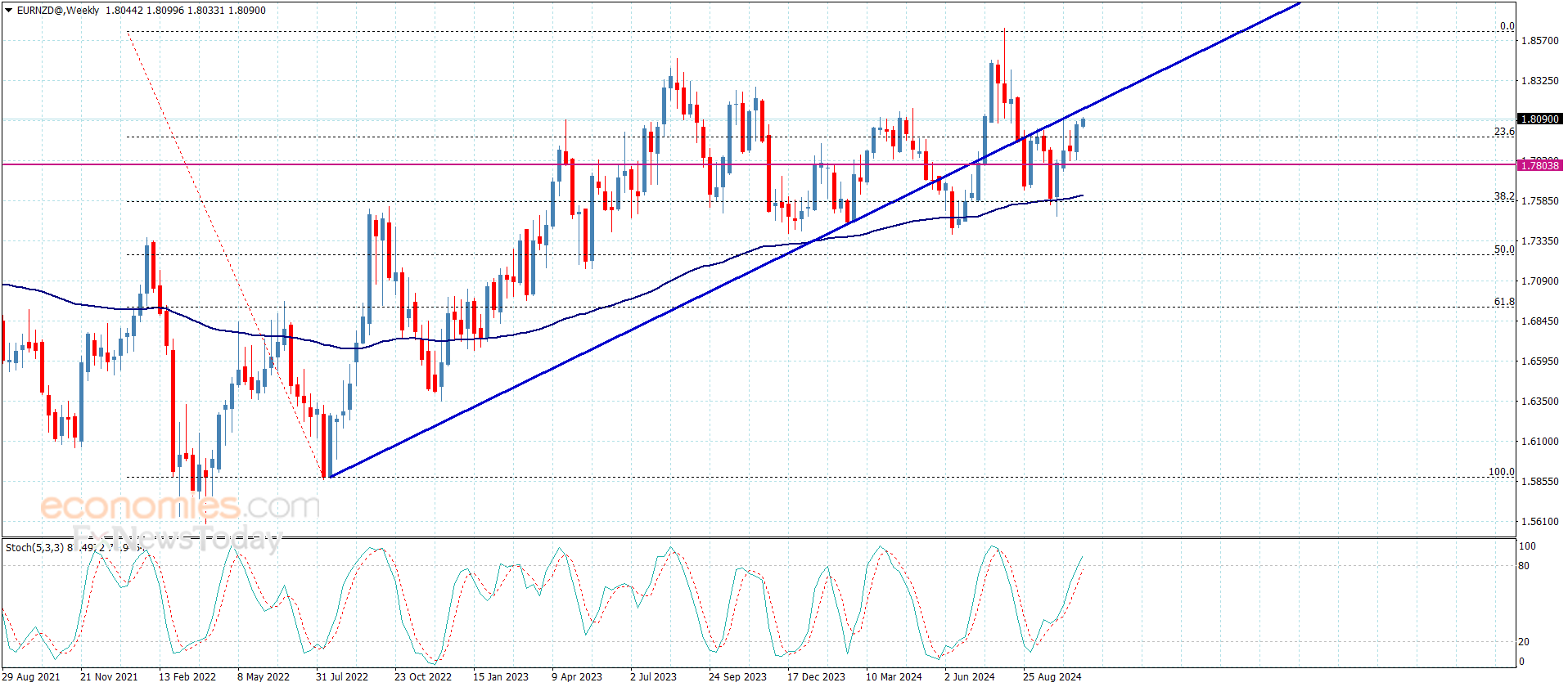Click the Stoch(5,3,3) indicator label
Viewport: 1568px width, 687px height.
pos(34,547)
